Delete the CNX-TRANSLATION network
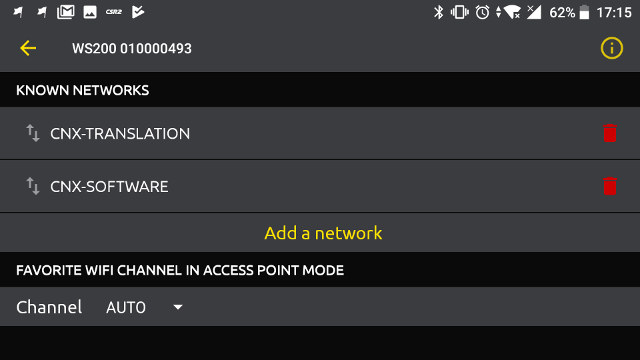This screenshot has width=640, height=360. pyautogui.click(x=610, y=133)
